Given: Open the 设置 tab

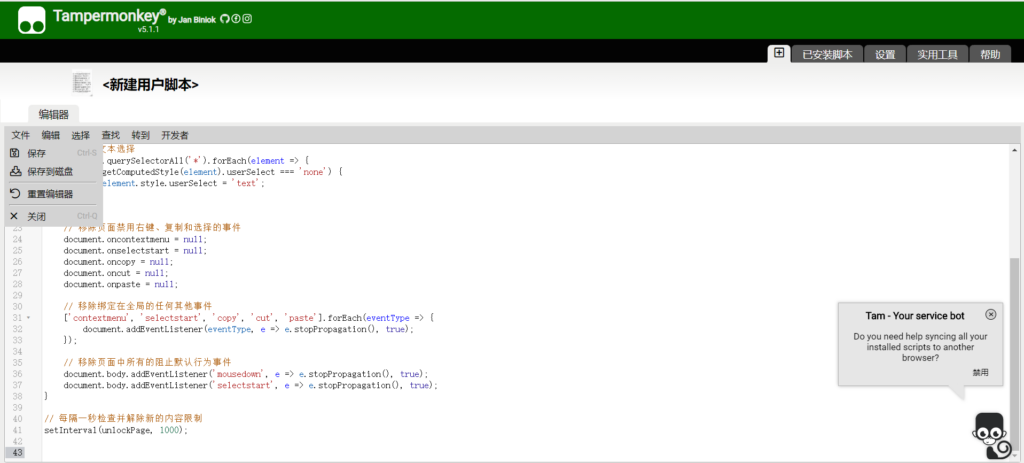Looking at the screenshot, I should 885,54.
